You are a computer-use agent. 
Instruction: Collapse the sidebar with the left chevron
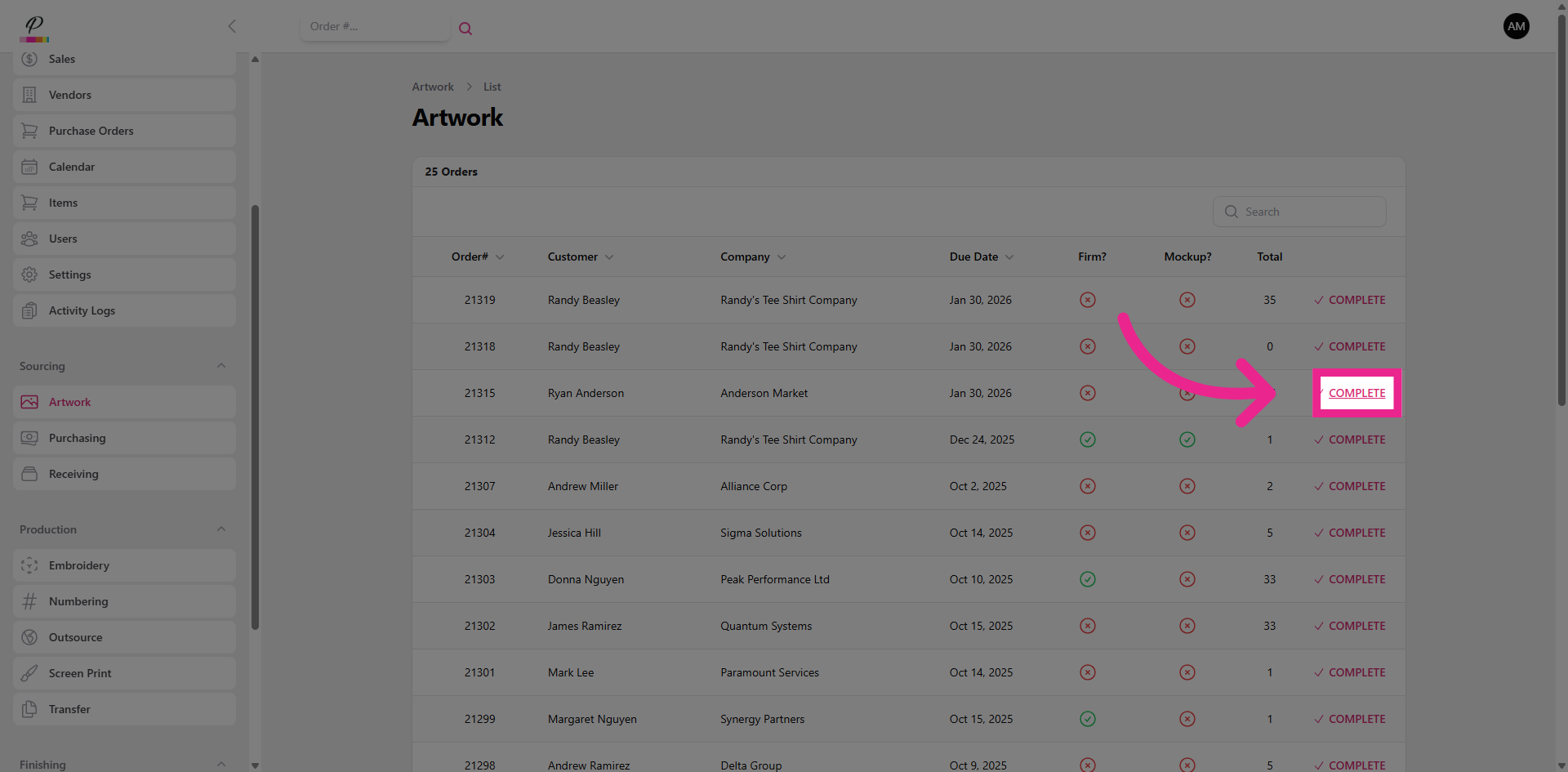click(232, 26)
